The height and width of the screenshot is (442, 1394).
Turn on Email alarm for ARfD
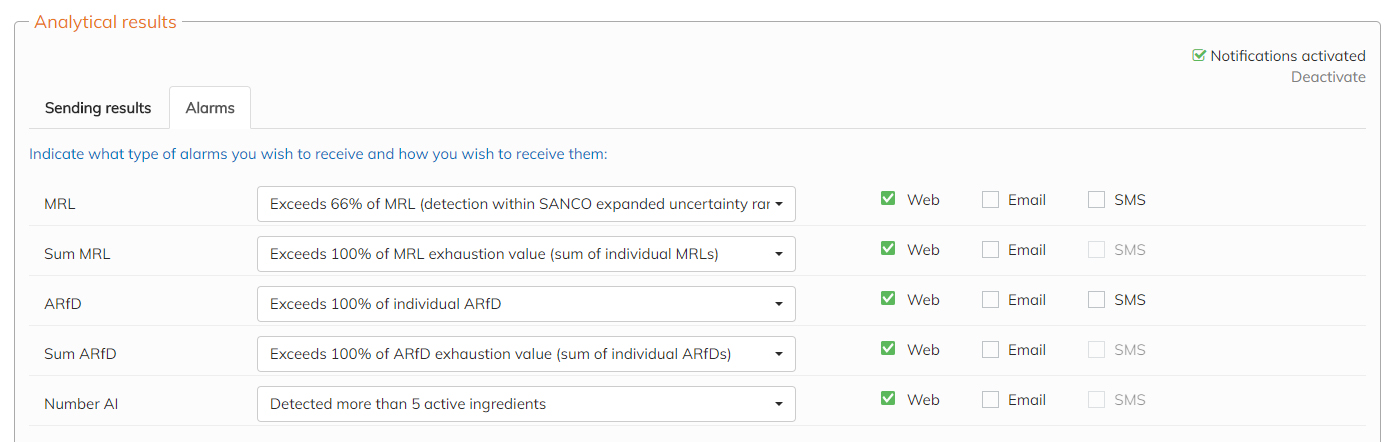pos(990,300)
